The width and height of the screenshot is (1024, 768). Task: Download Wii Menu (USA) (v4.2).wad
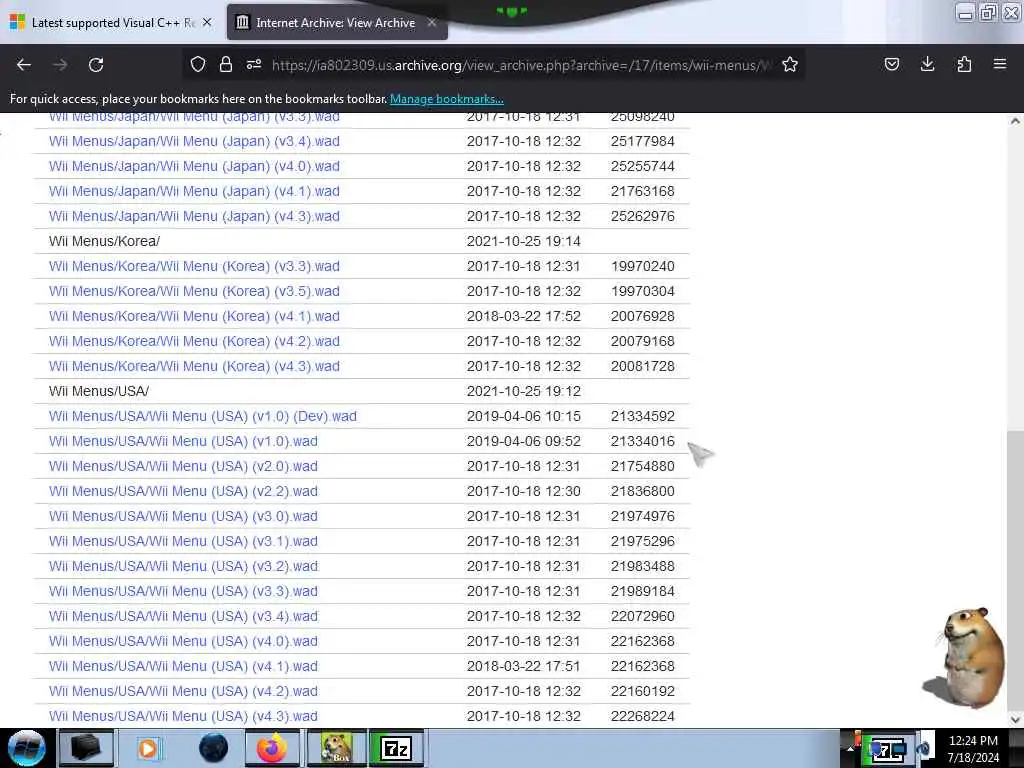coord(183,692)
